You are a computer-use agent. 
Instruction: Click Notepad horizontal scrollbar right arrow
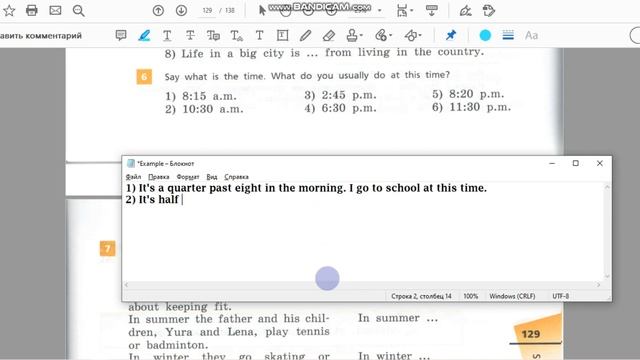click(598, 284)
